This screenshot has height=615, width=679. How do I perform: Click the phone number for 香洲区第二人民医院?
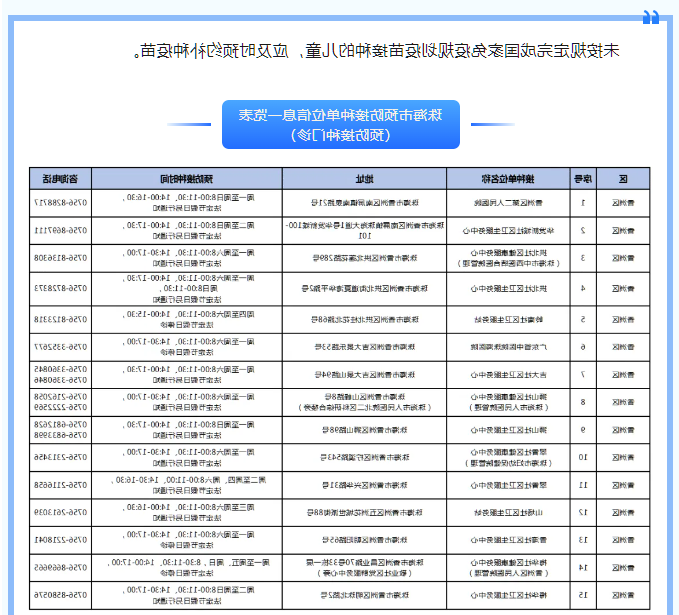click(x=60, y=203)
